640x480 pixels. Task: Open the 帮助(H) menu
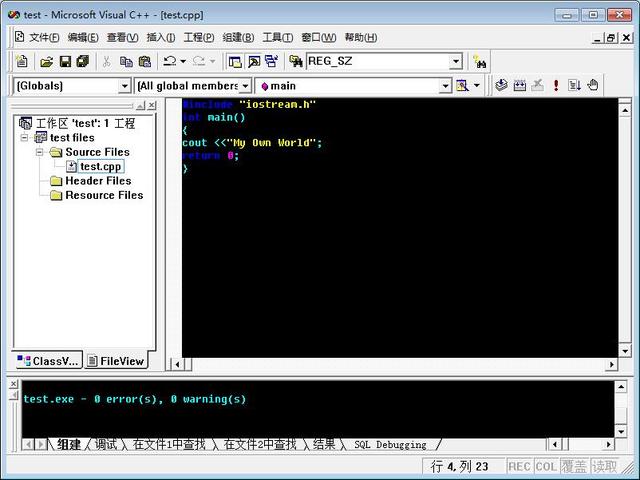pyautogui.click(x=361, y=38)
